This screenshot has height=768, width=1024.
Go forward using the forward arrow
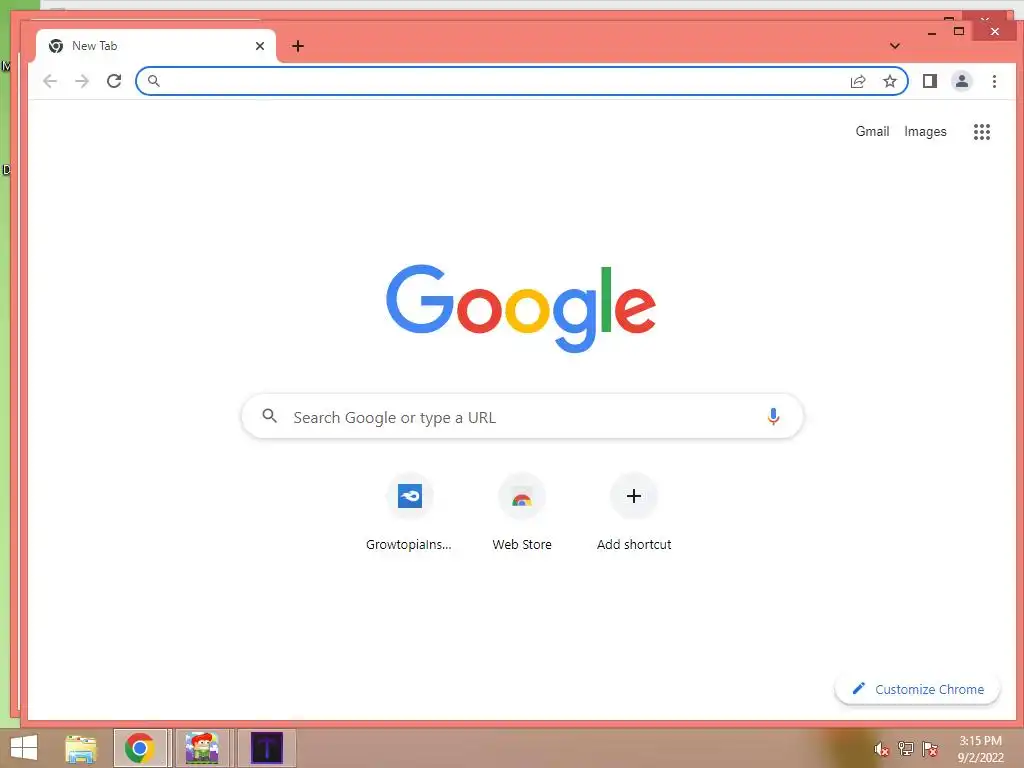(x=82, y=81)
